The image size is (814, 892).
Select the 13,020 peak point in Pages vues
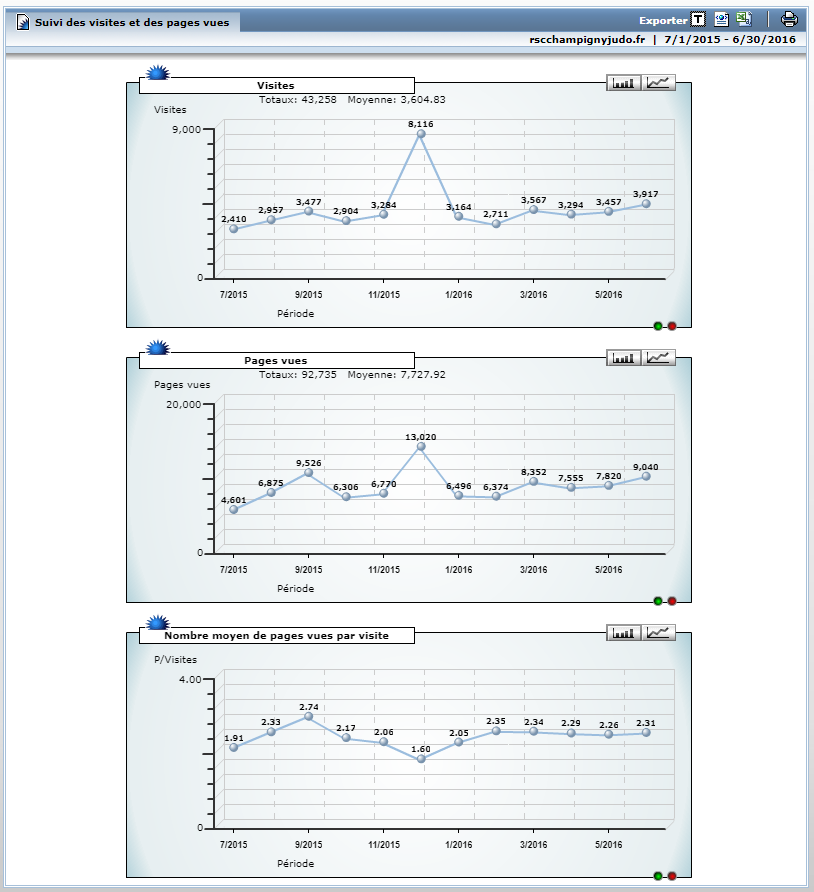point(421,447)
